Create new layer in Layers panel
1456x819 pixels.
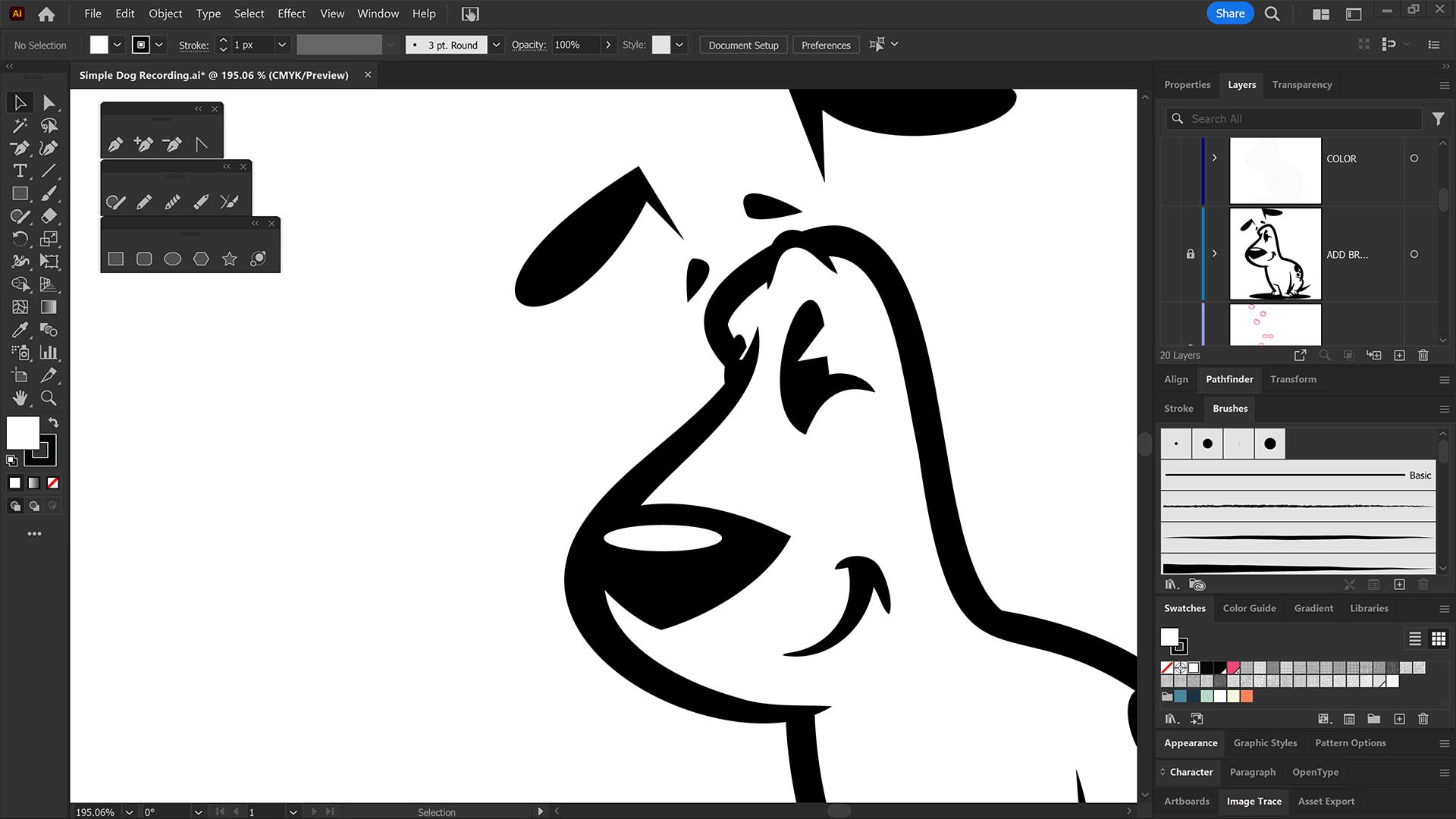tap(1399, 355)
